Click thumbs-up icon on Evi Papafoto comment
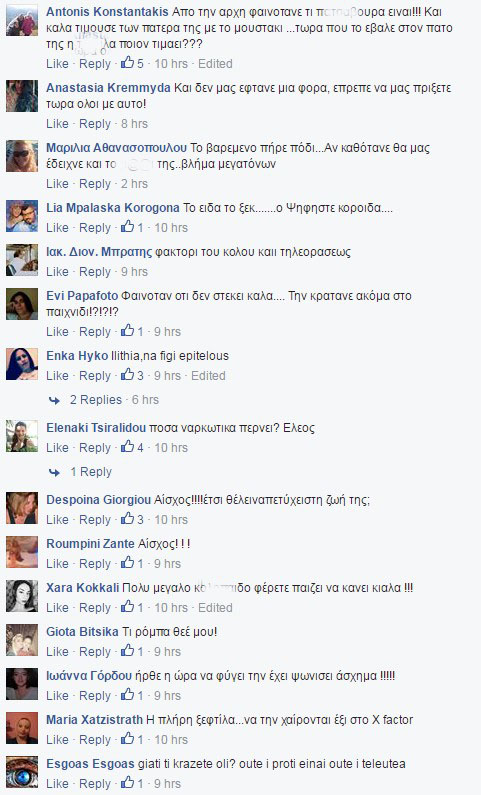The width and height of the screenshot is (481, 795). point(127,331)
